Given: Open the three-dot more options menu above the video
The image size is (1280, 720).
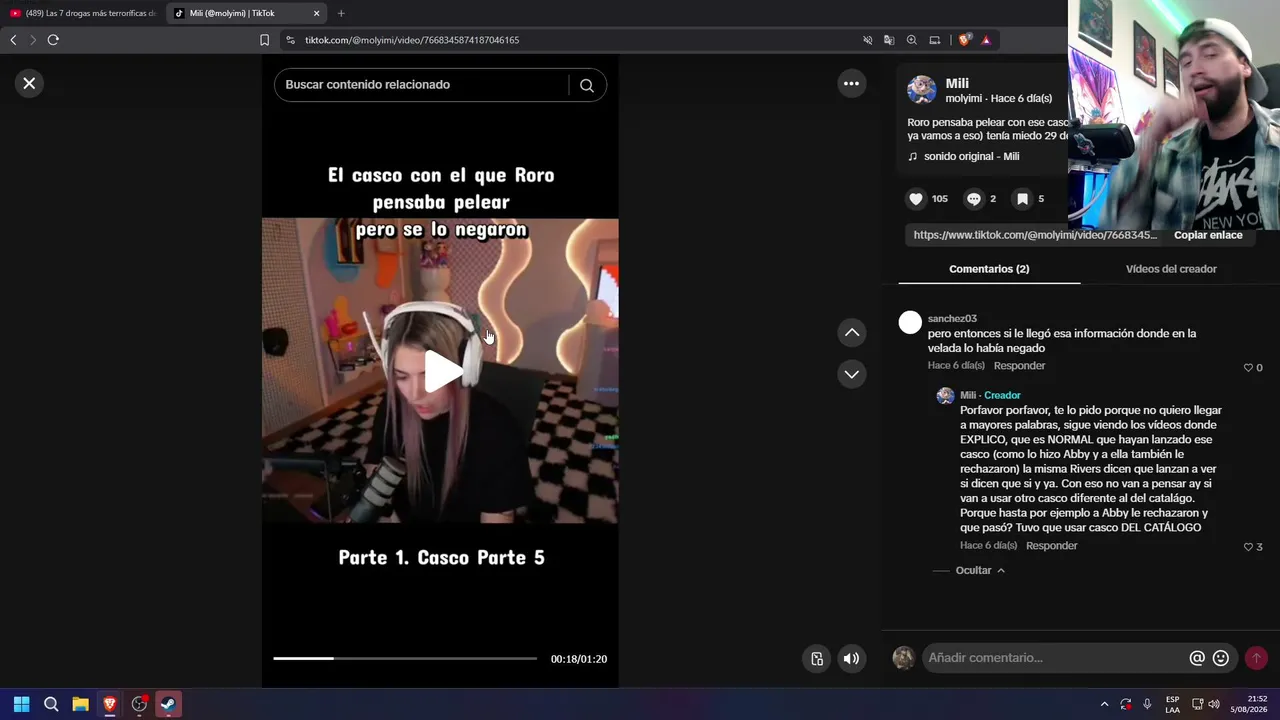Looking at the screenshot, I should pos(851,84).
